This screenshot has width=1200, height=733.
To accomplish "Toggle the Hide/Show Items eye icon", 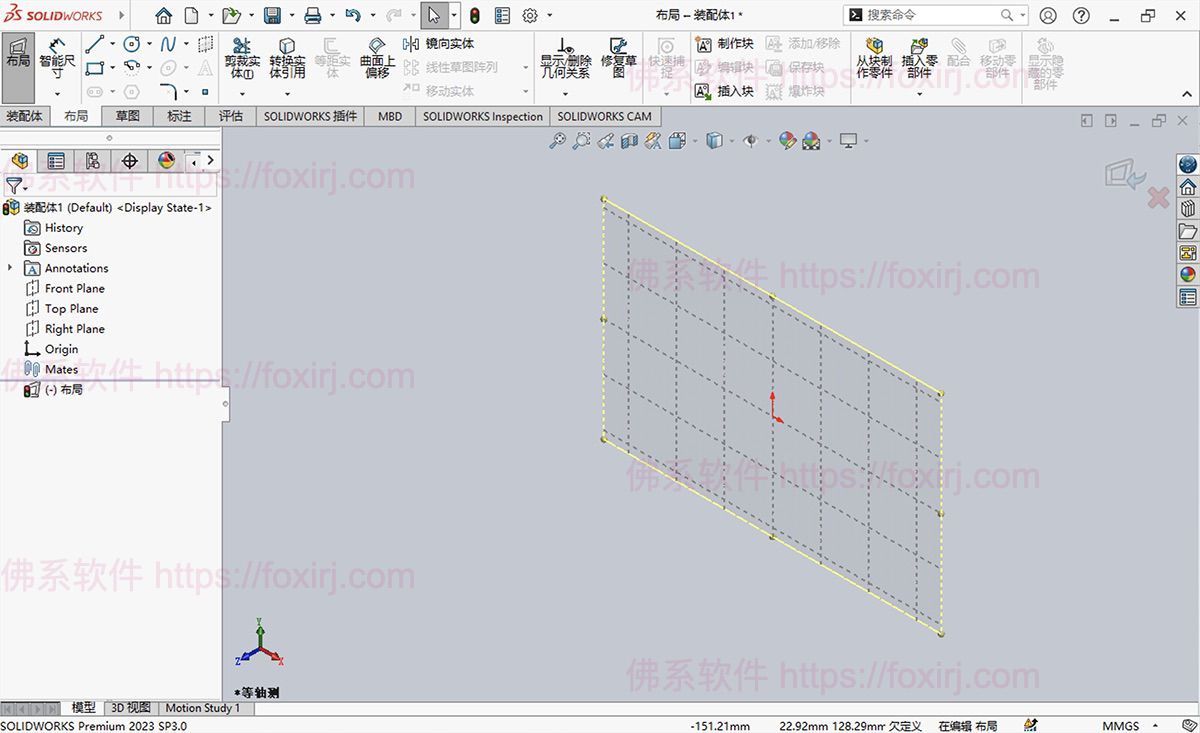I will coord(751,141).
